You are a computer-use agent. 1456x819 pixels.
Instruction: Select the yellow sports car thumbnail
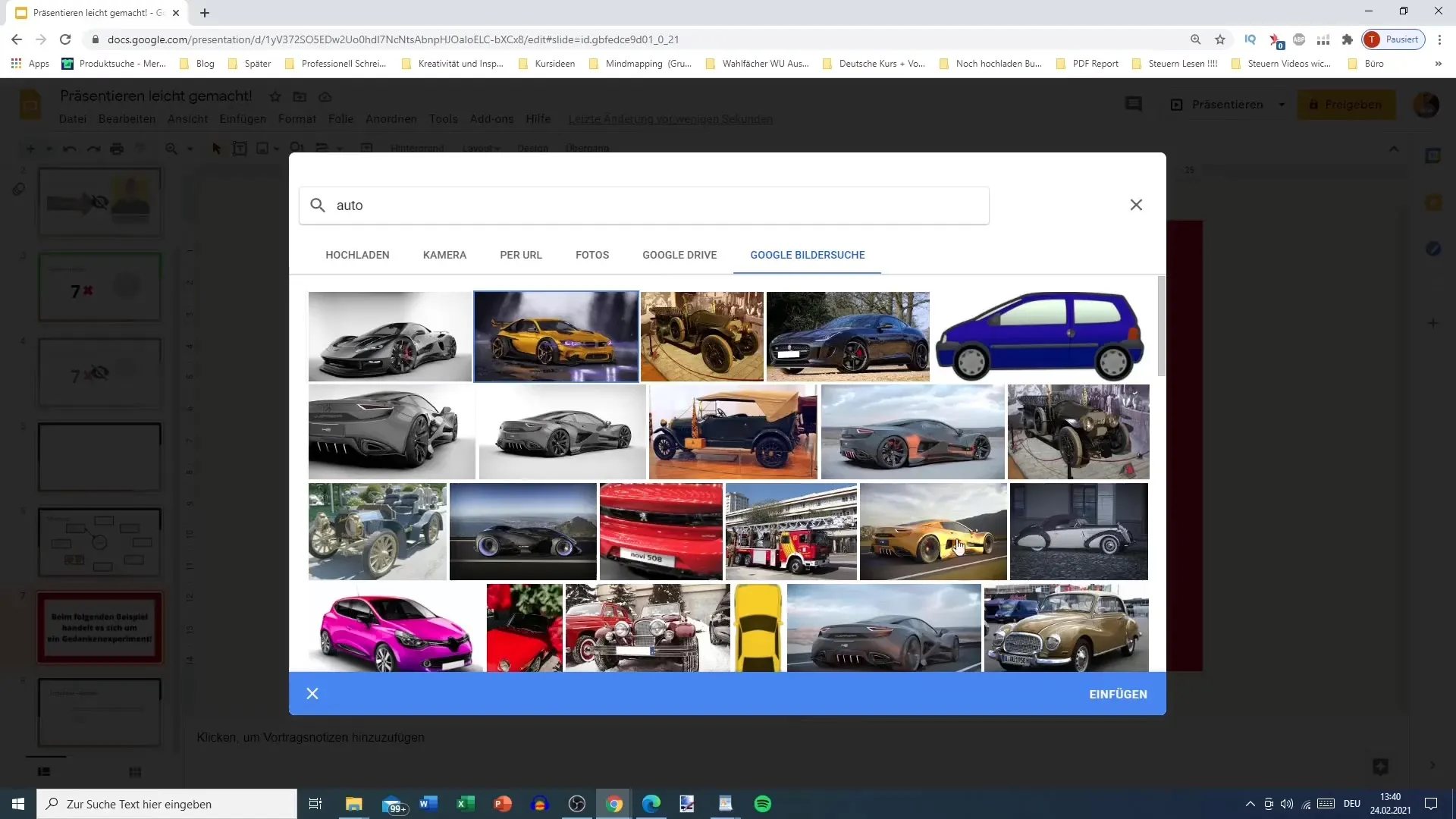click(556, 336)
